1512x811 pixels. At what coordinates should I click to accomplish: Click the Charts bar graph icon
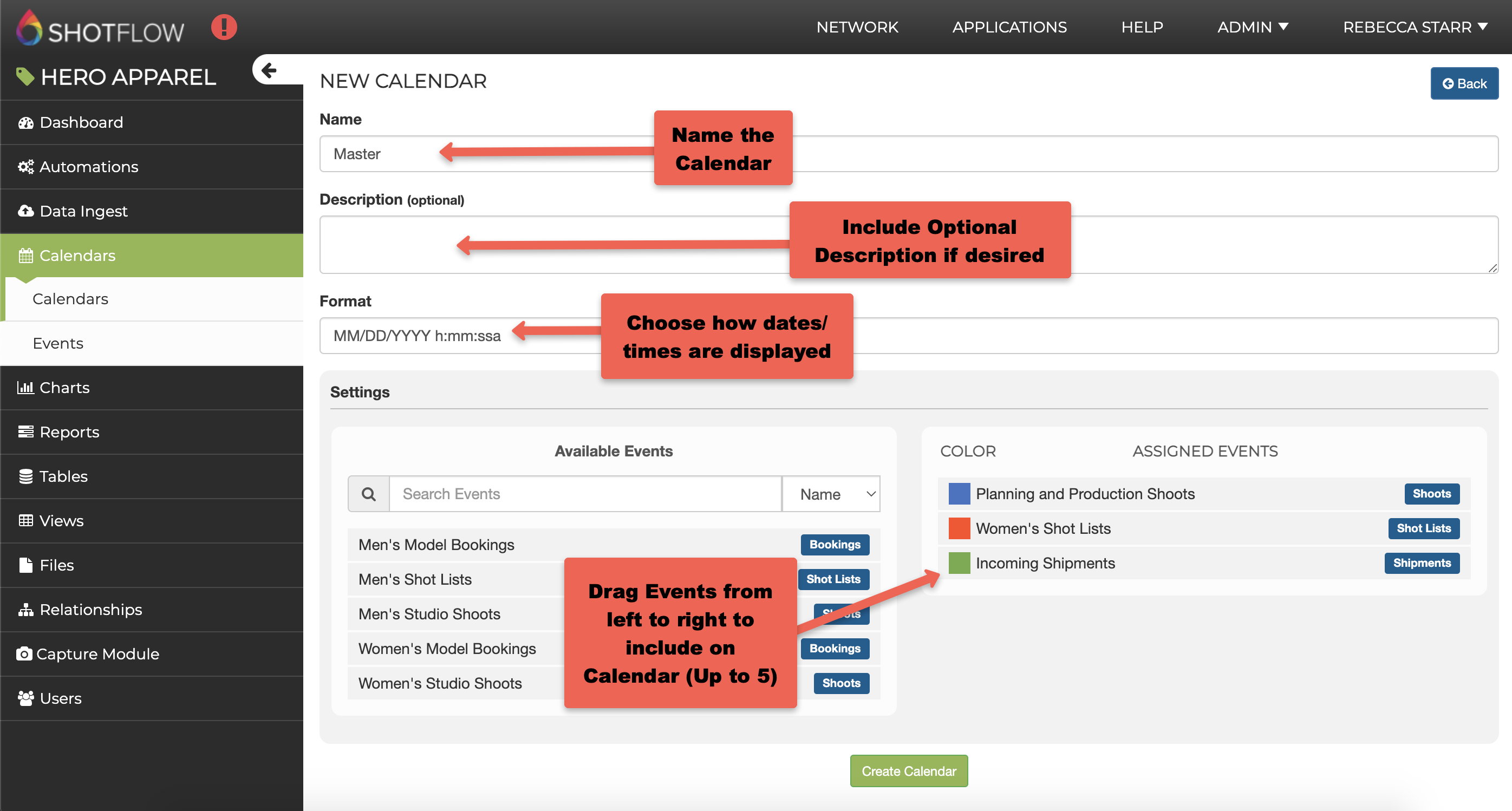[25, 388]
